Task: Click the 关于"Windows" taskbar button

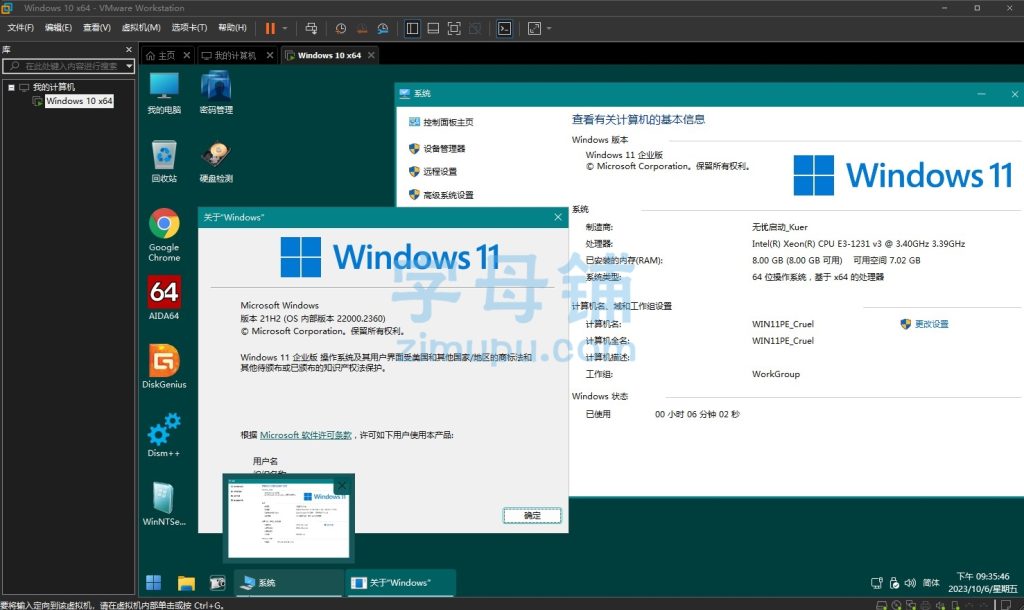Action: click(x=400, y=583)
